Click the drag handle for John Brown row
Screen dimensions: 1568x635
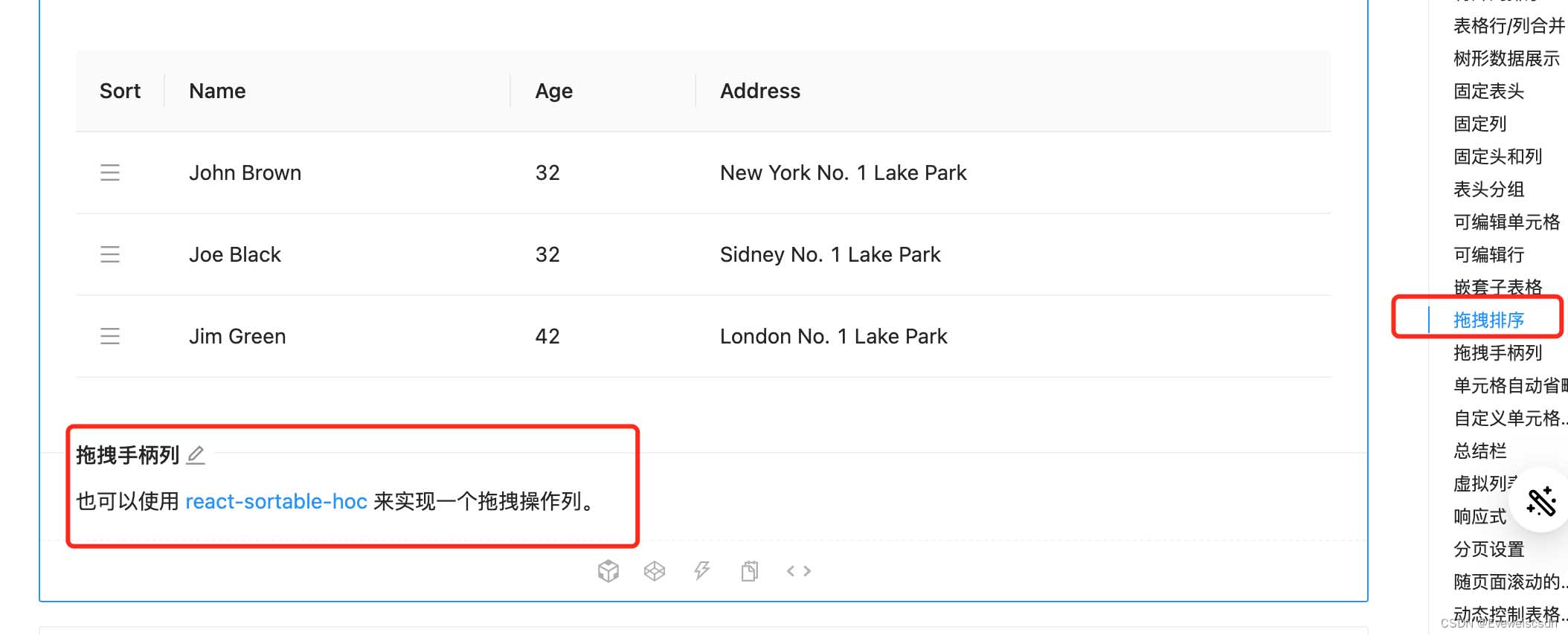(x=110, y=173)
